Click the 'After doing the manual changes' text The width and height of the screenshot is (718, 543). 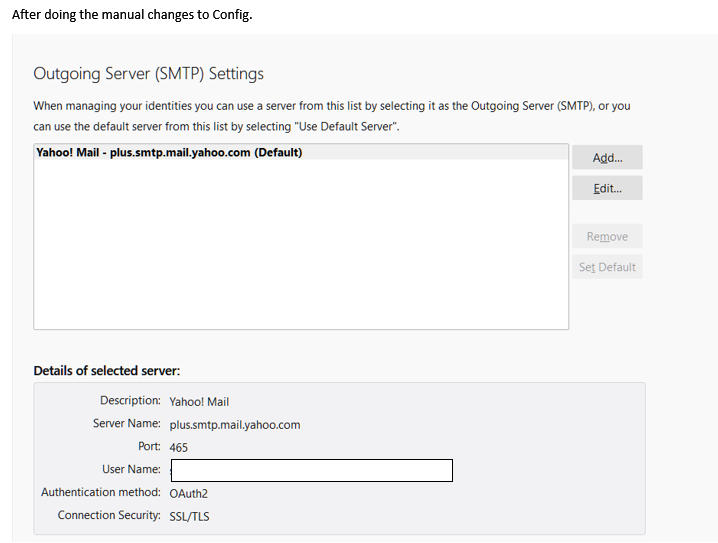(x=132, y=15)
